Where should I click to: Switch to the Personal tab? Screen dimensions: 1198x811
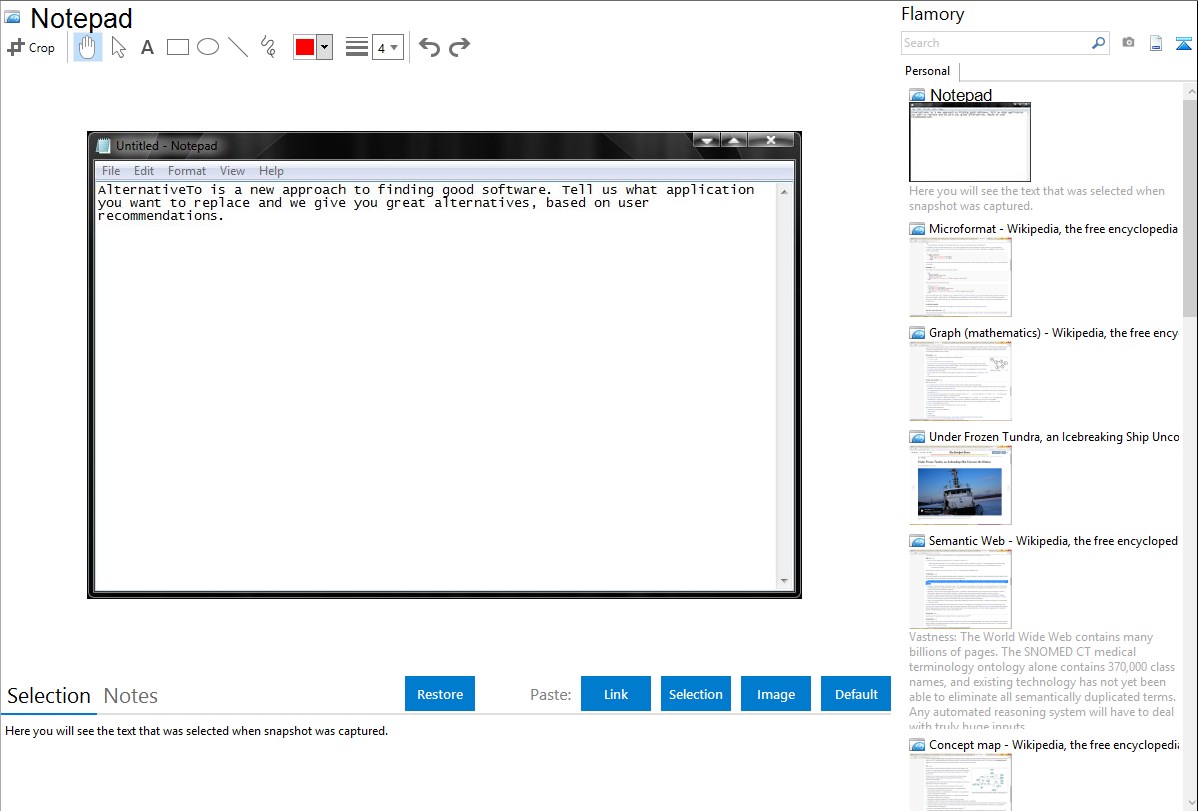(x=928, y=71)
